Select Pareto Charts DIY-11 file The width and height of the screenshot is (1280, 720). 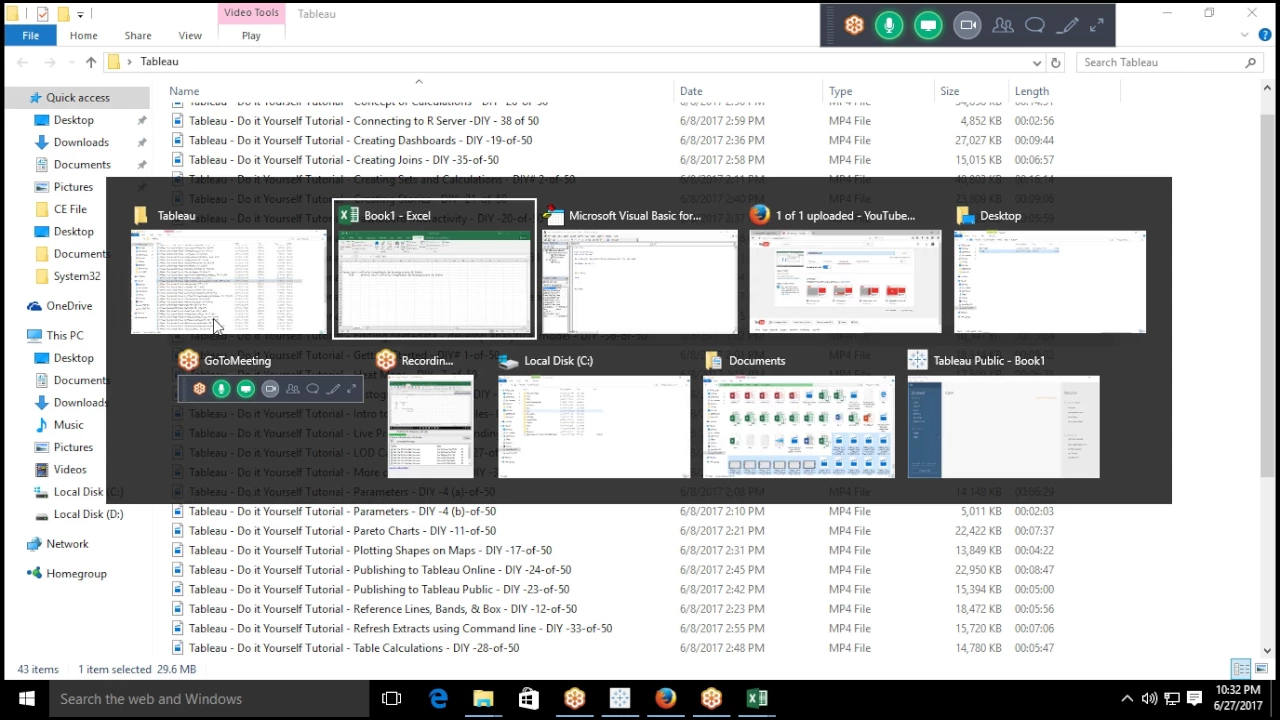point(342,531)
